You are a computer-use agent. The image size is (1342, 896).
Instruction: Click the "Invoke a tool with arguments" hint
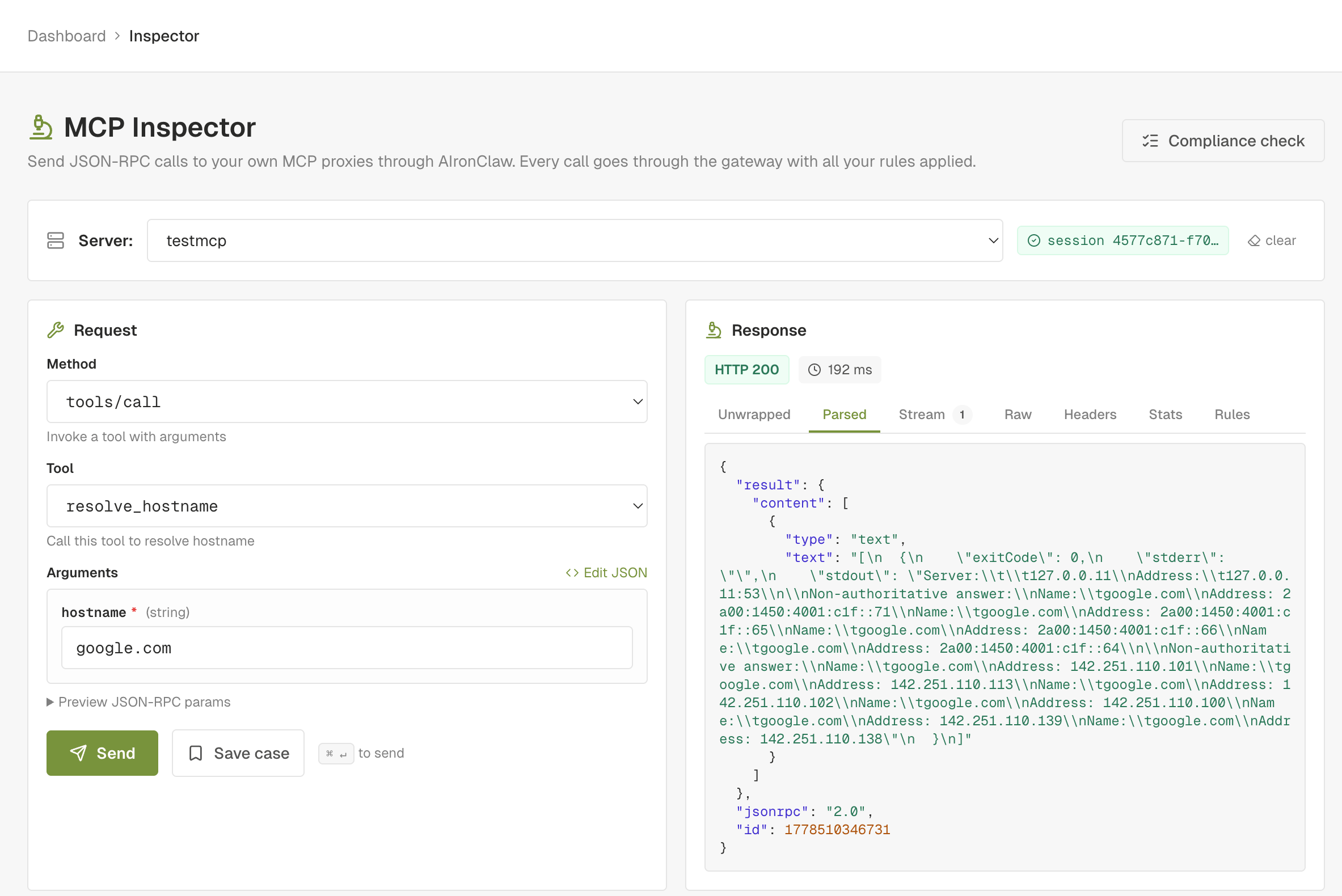click(x=136, y=437)
